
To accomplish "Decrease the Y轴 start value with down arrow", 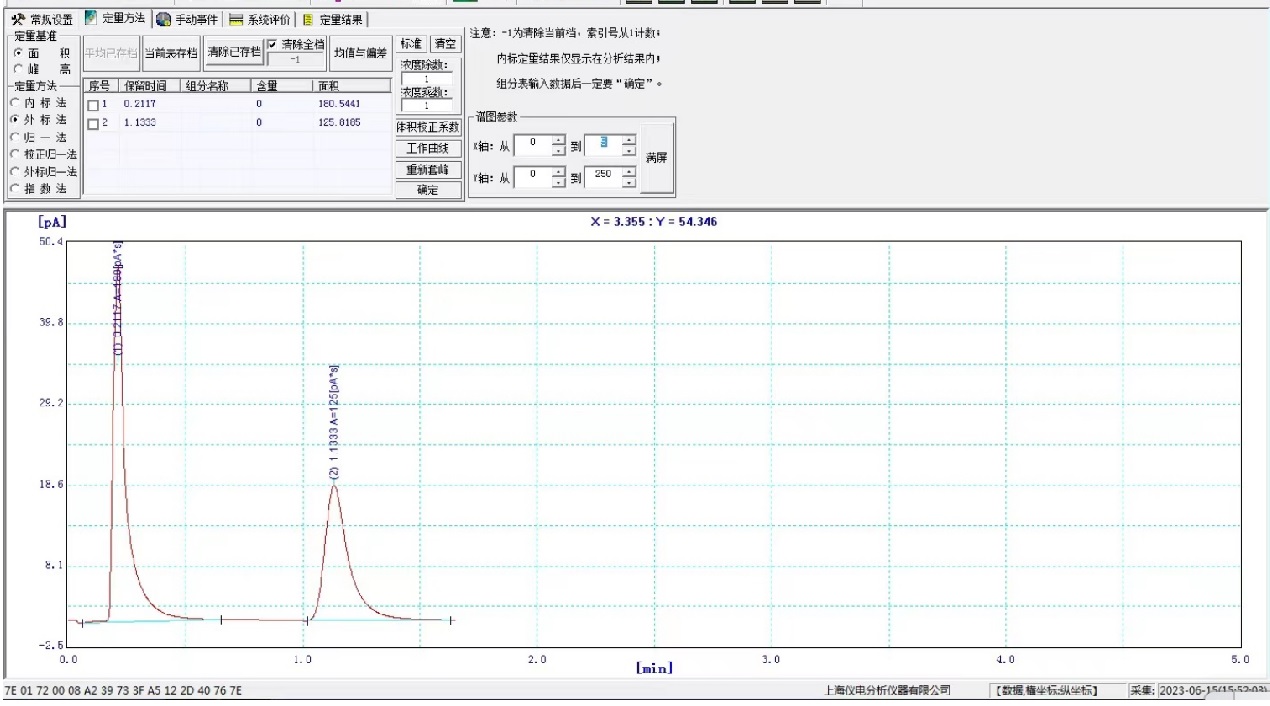I will click(x=559, y=183).
